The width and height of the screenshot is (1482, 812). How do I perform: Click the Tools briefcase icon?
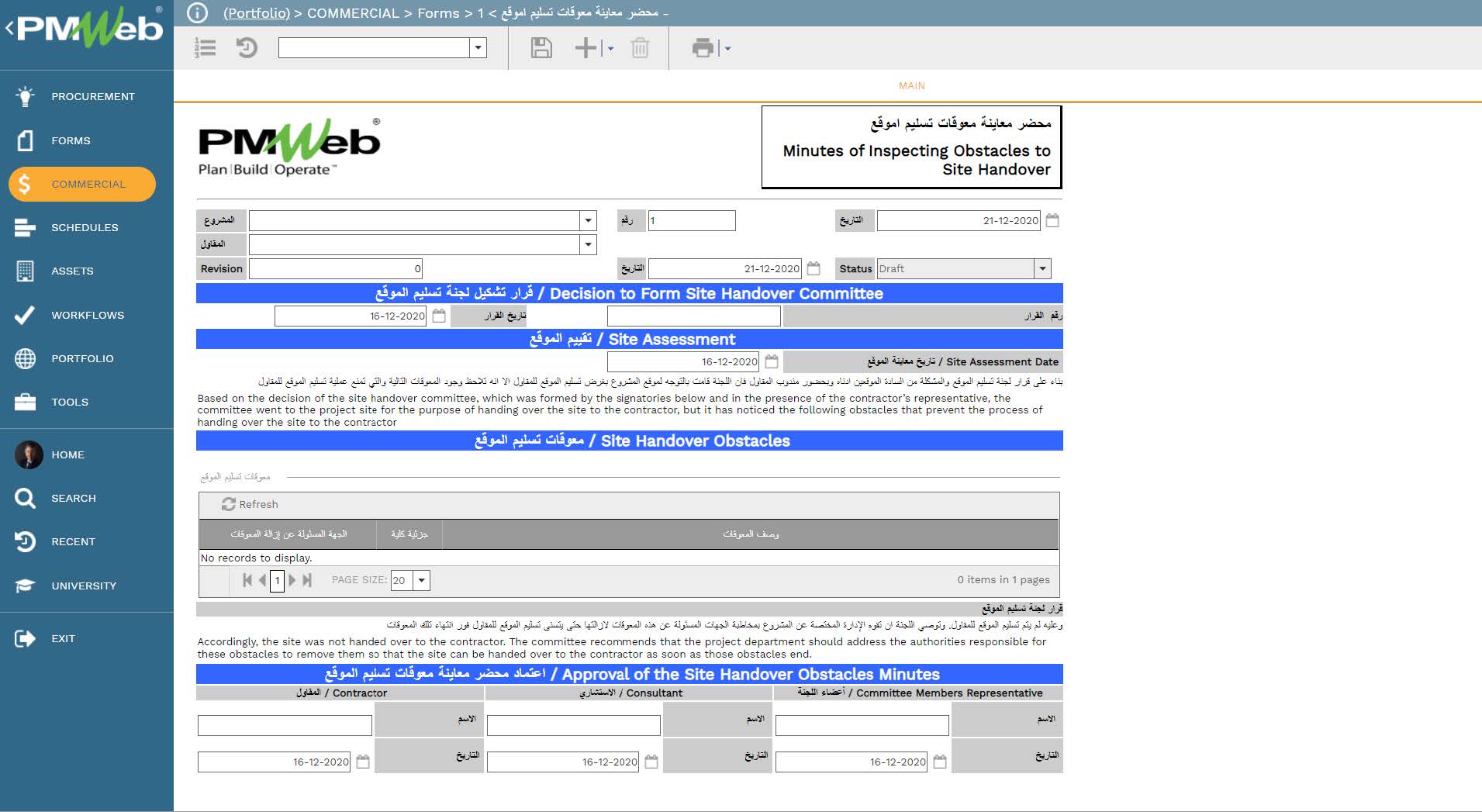[26, 402]
